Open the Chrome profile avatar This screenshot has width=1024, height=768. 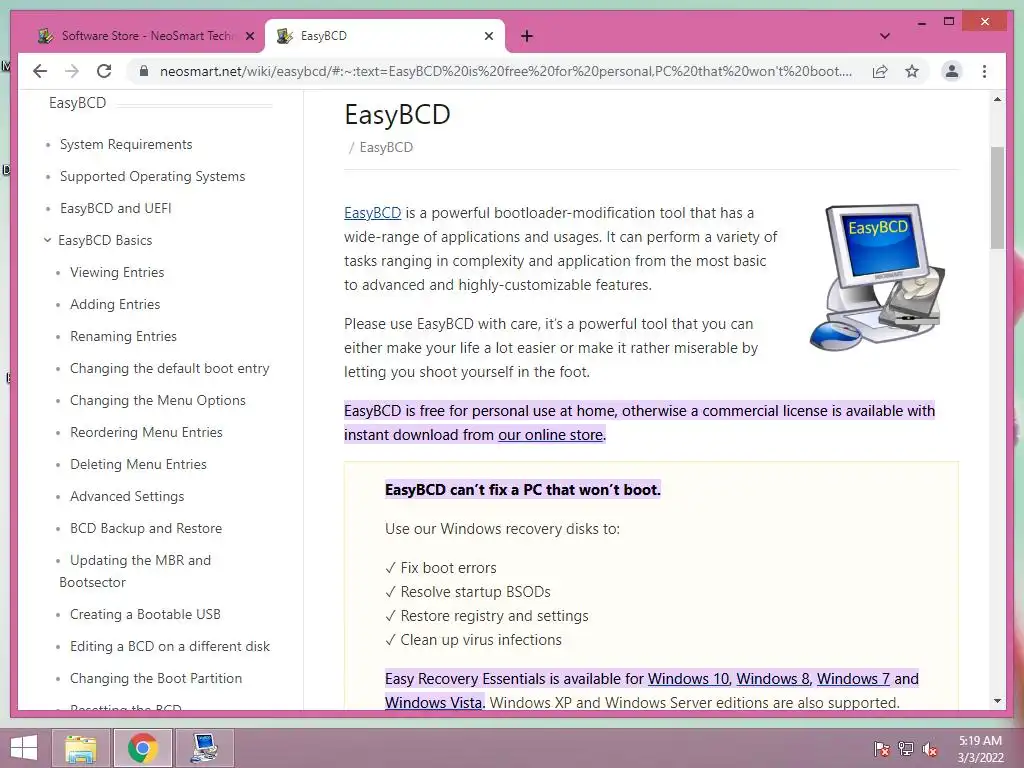[x=952, y=71]
